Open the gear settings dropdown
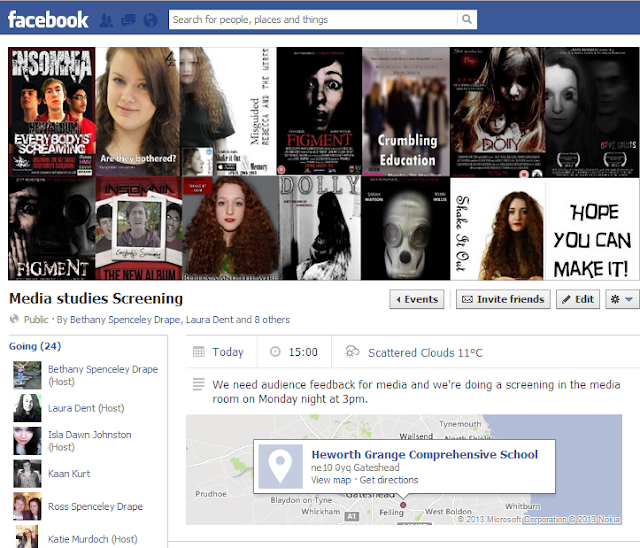This screenshot has width=640, height=548. click(x=622, y=299)
